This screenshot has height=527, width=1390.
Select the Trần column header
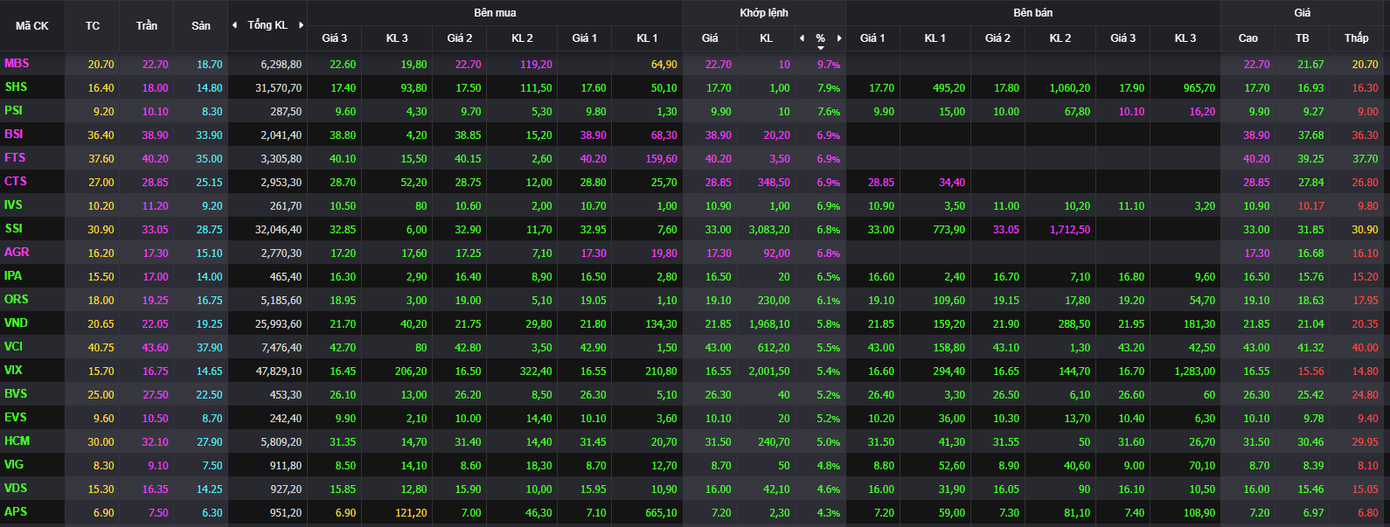[147, 25]
